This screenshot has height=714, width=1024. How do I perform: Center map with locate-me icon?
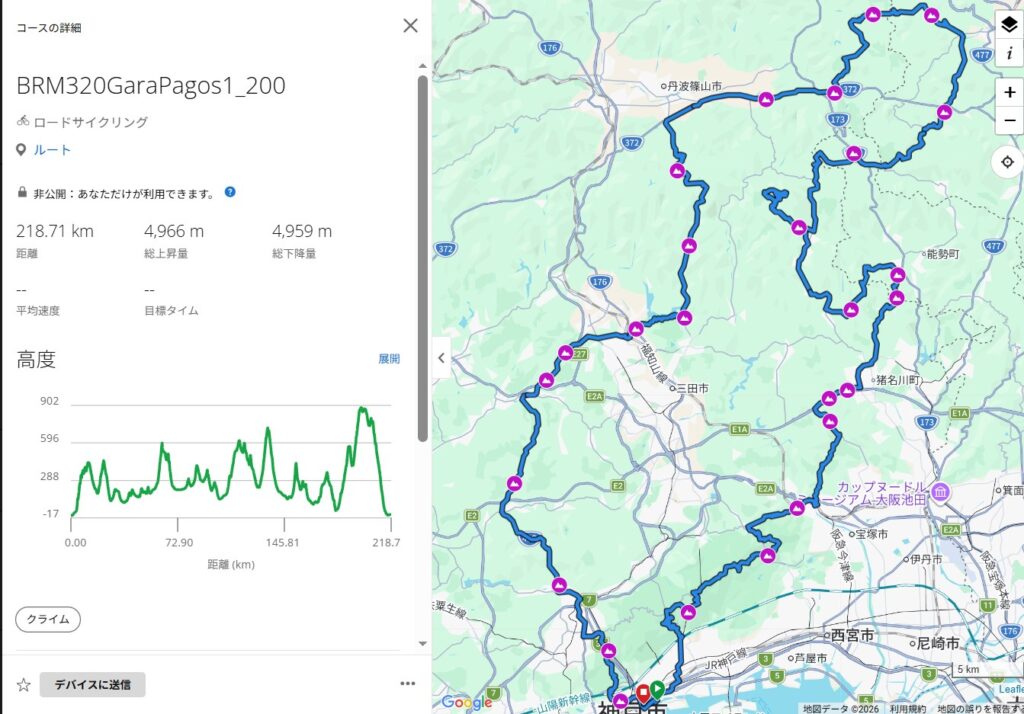1008,162
